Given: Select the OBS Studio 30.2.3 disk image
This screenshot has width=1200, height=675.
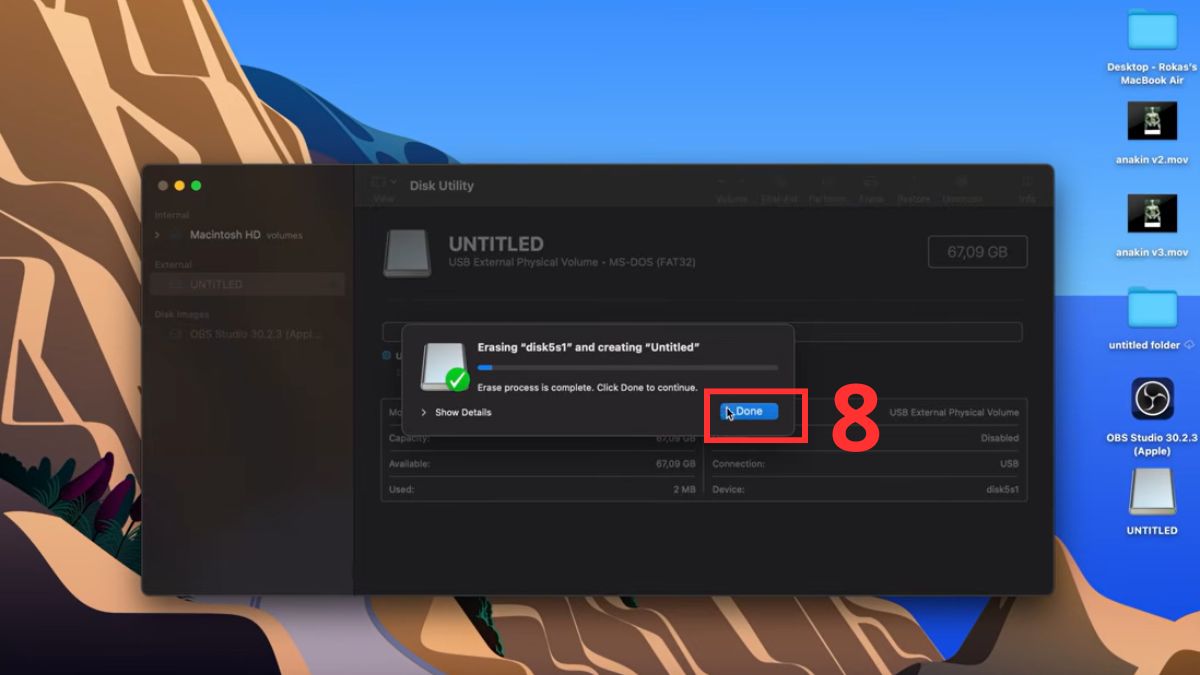Looking at the screenshot, I should pyautogui.click(x=247, y=334).
